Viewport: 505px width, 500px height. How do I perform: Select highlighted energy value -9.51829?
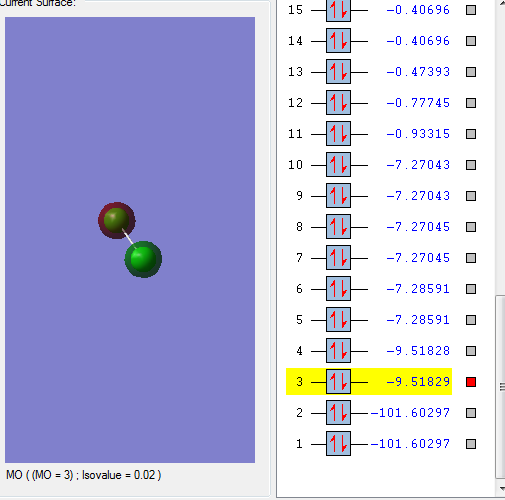coord(418,382)
